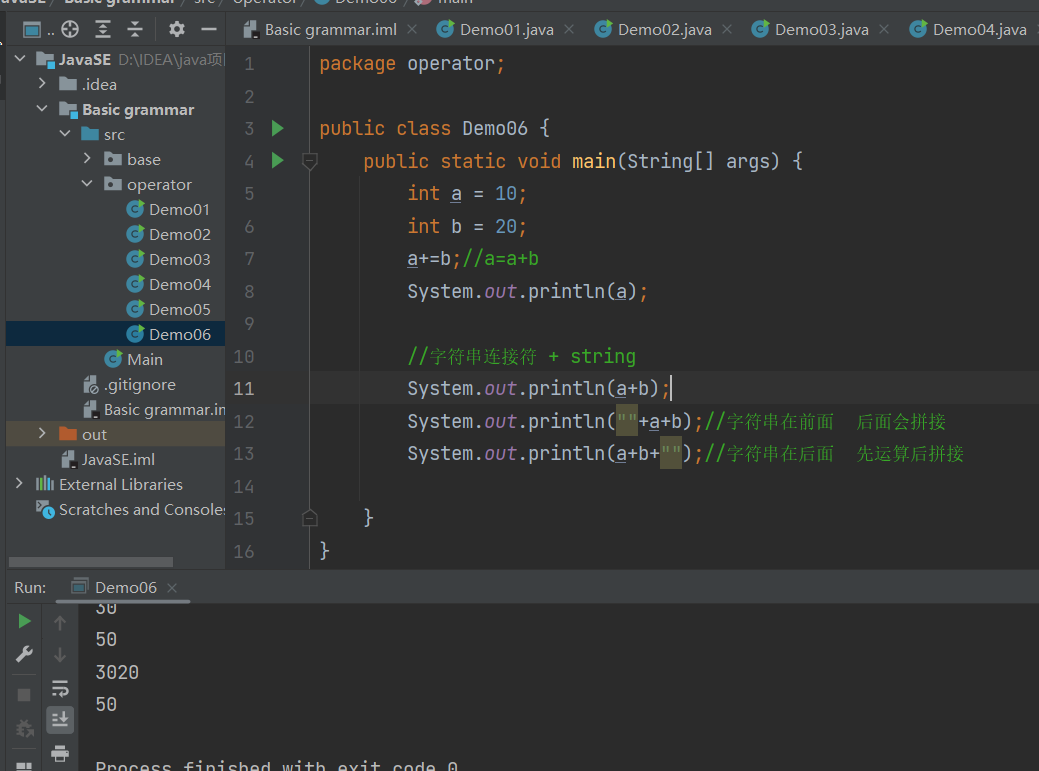Rerun Demo06 with green play button
The width and height of the screenshot is (1039, 771).
coord(24,622)
